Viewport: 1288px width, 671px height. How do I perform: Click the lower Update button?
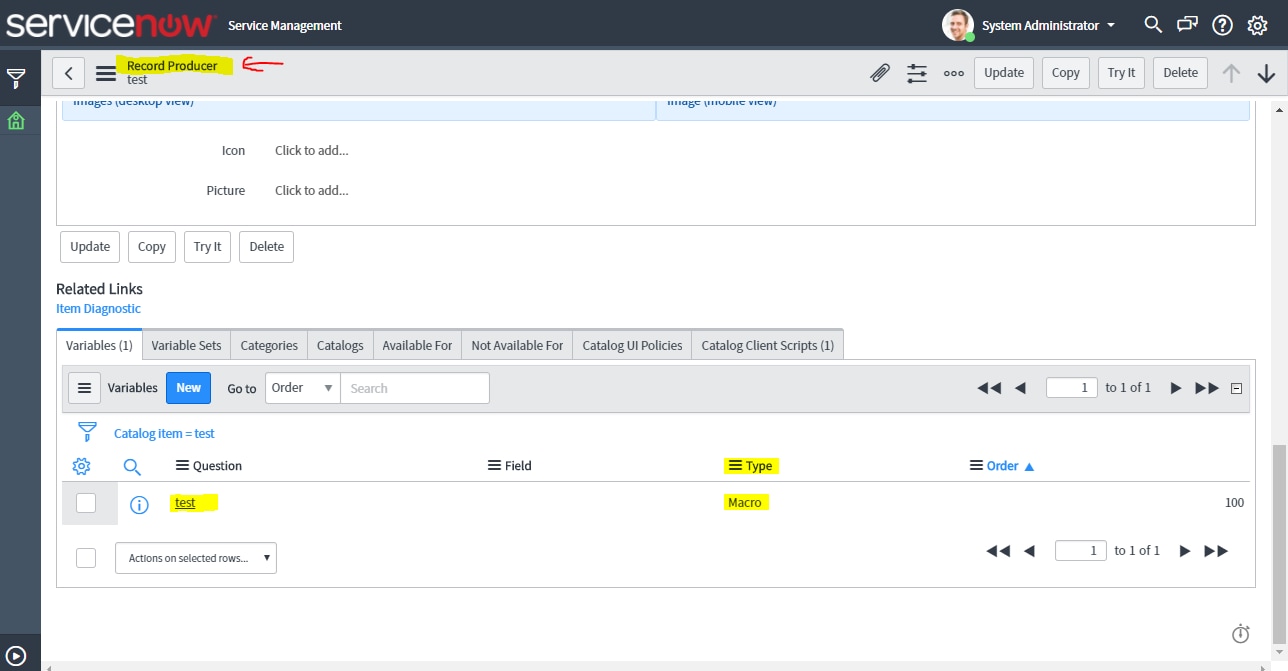pyautogui.click(x=90, y=247)
